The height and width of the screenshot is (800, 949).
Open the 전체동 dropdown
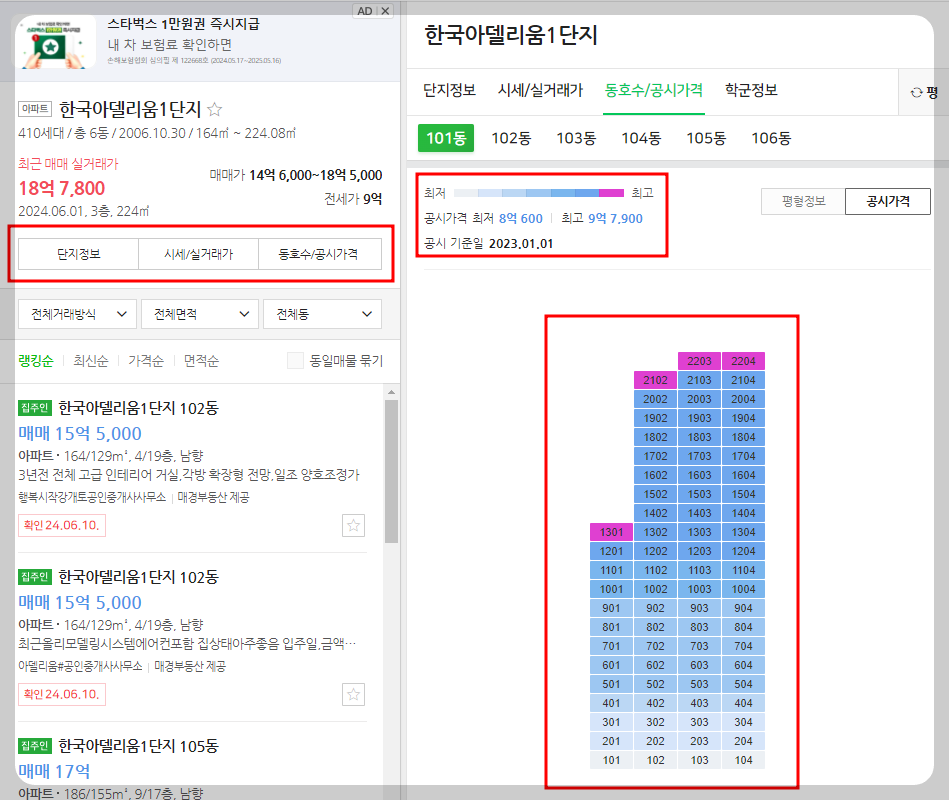(x=322, y=314)
